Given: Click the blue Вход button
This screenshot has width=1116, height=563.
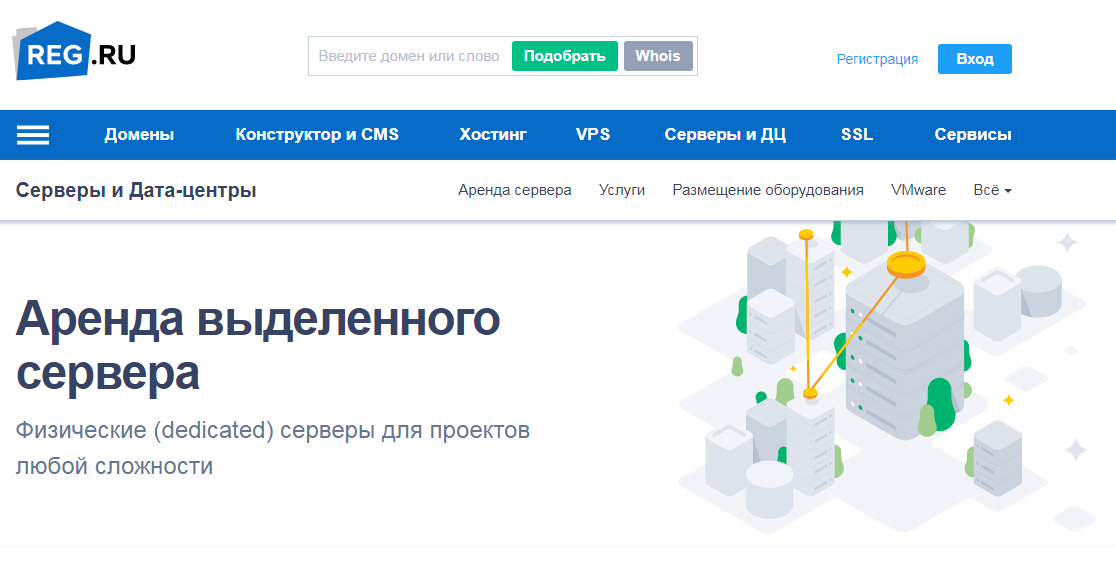Looking at the screenshot, I should (x=974, y=59).
